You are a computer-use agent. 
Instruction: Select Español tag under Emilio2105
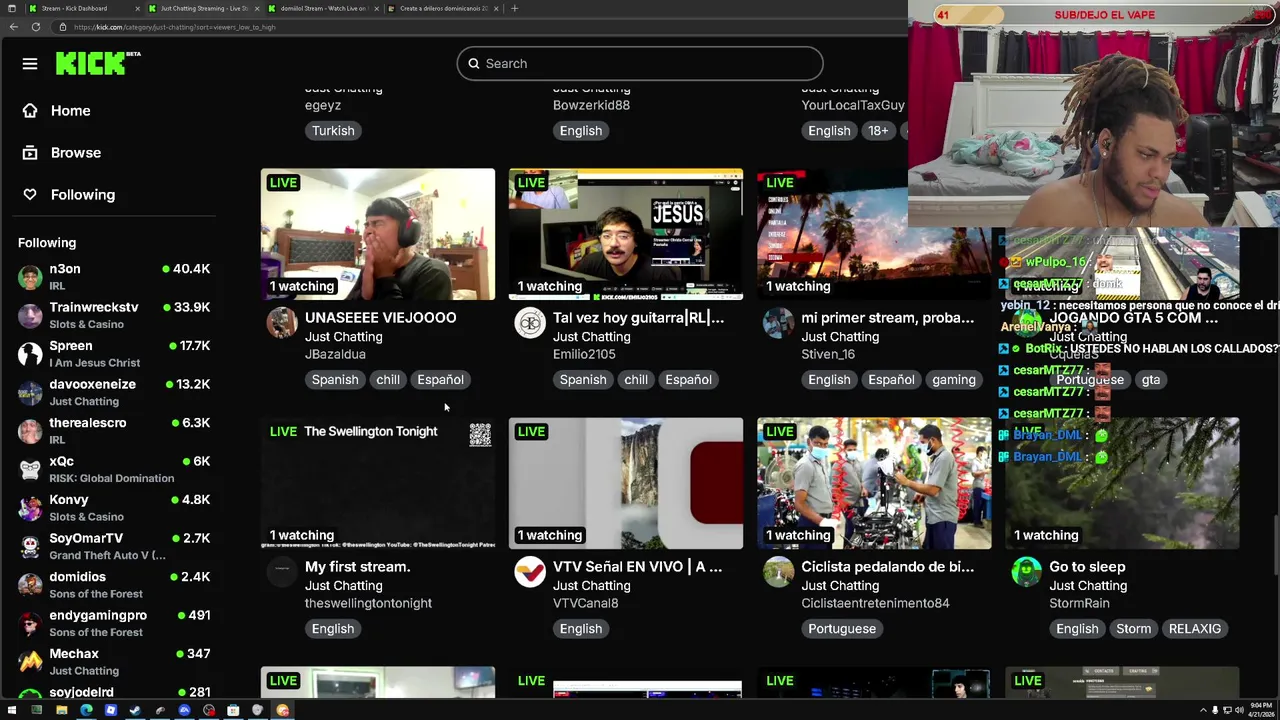click(x=689, y=380)
